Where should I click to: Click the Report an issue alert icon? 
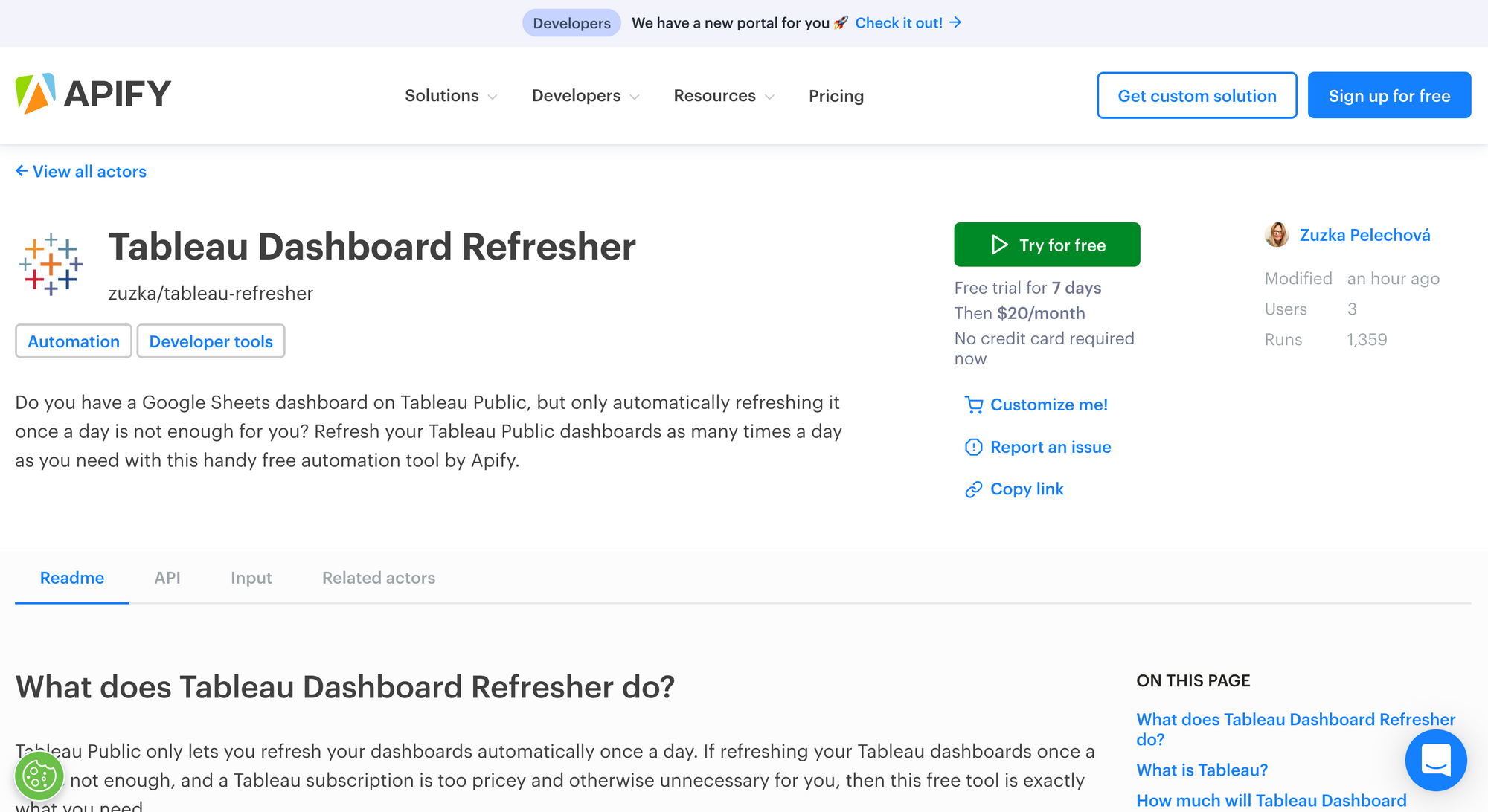(x=974, y=447)
